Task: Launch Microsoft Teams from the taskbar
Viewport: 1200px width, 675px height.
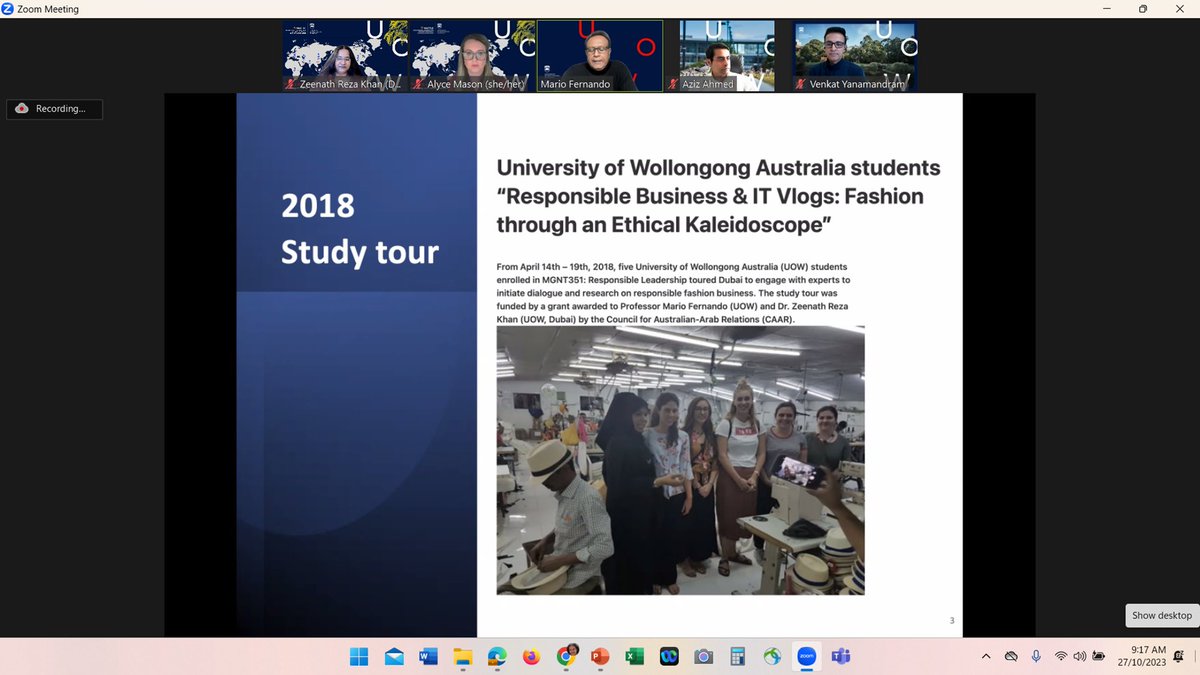Action: tap(839, 656)
